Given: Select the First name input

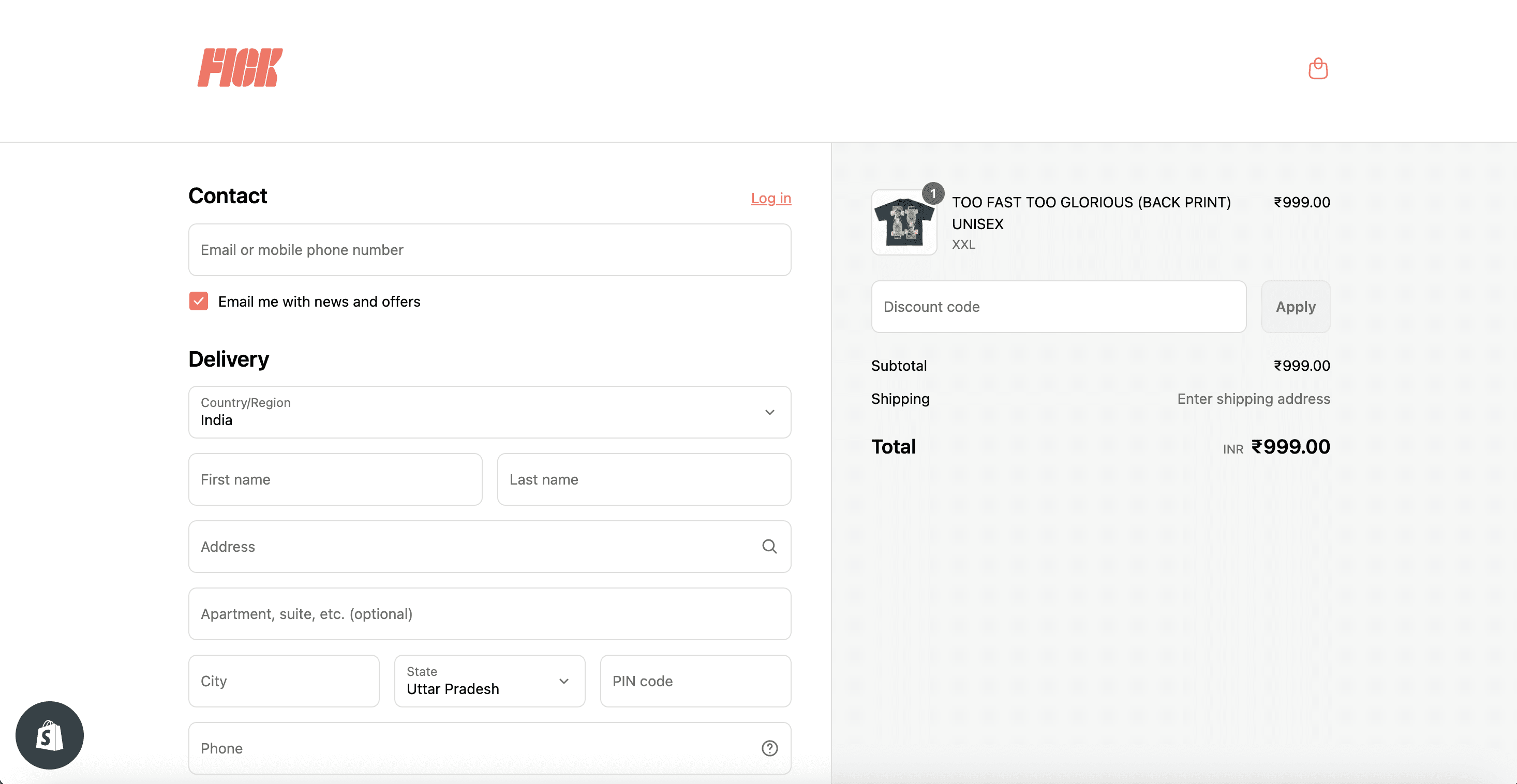Looking at the screenshot, I should point(335,479).
